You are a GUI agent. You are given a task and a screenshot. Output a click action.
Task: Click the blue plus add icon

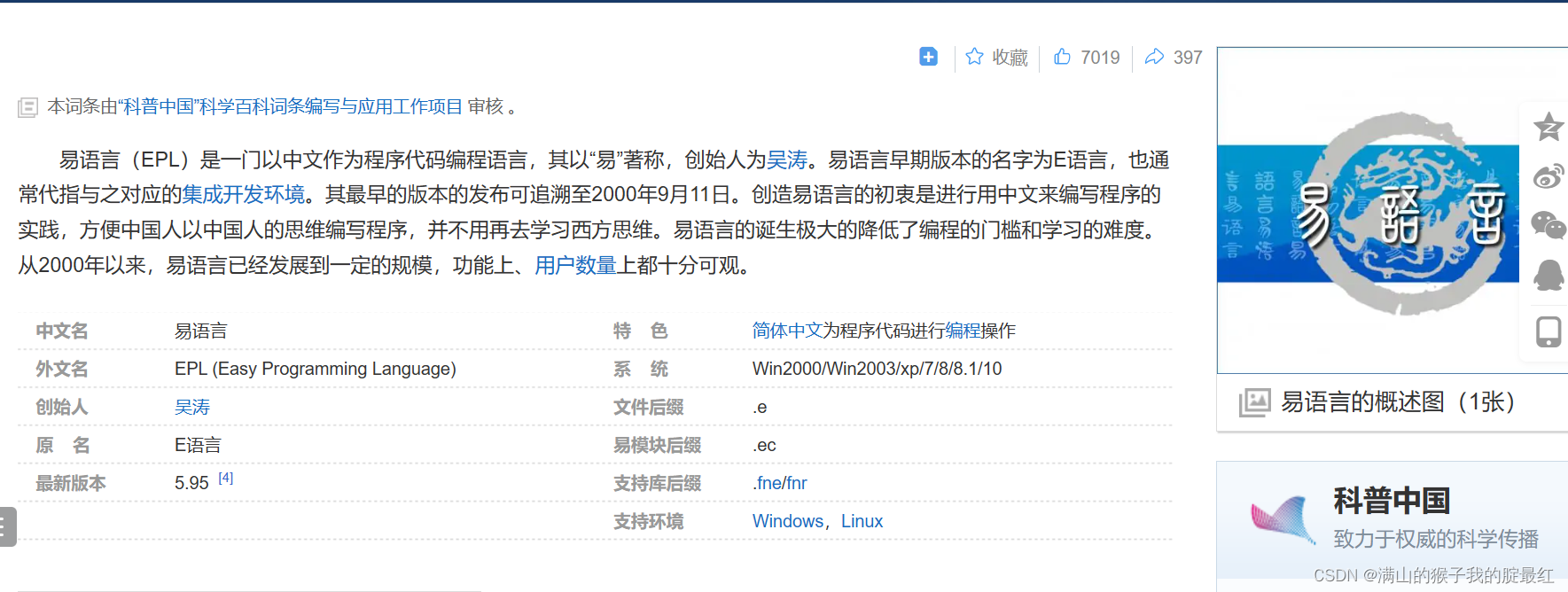(928, 57)
